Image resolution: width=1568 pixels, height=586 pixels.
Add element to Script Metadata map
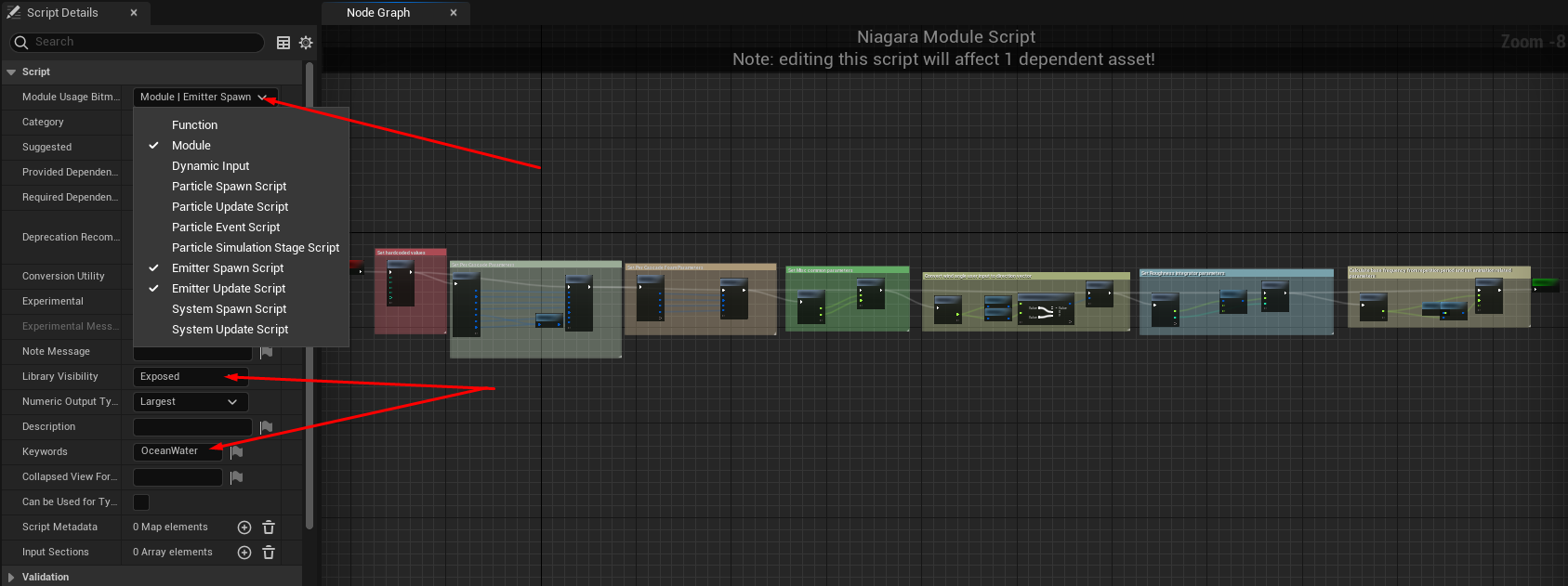[244, 527]
